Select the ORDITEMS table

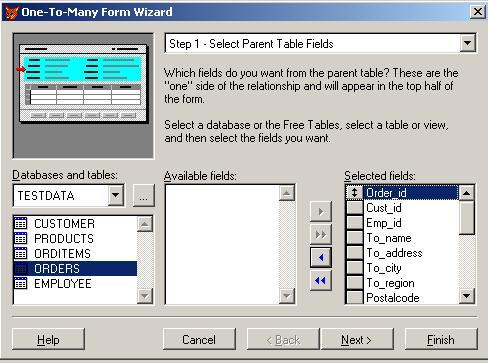[x=75, y=253]
